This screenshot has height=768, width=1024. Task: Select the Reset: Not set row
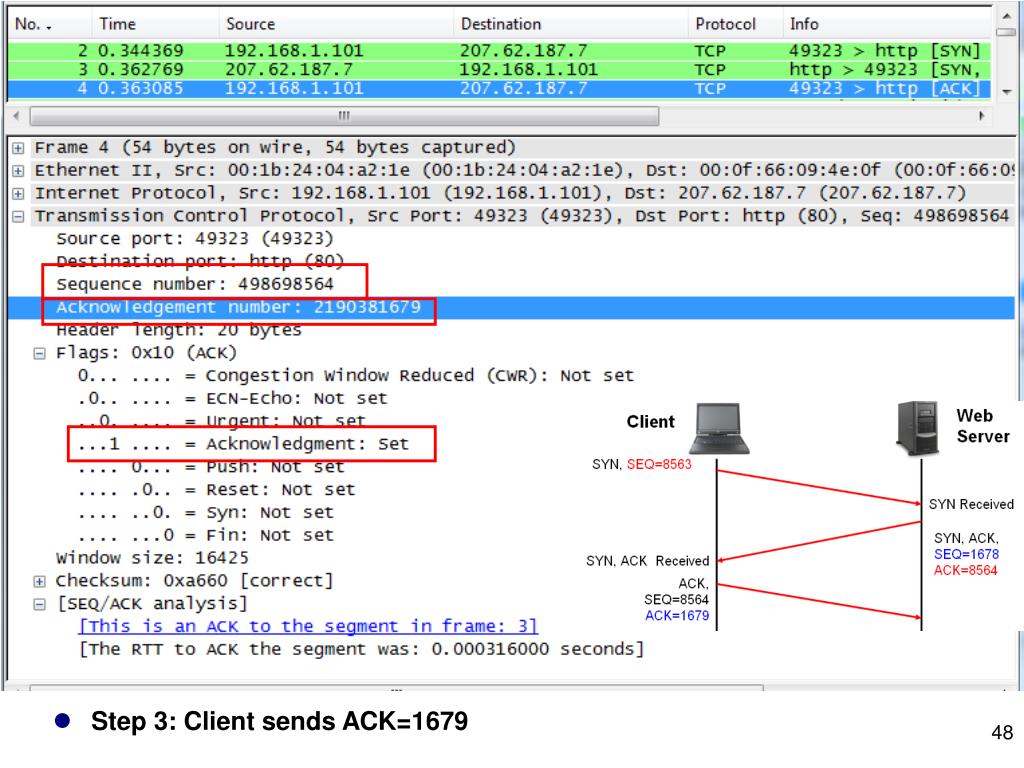pyautogui.click(x=216, y=490)
